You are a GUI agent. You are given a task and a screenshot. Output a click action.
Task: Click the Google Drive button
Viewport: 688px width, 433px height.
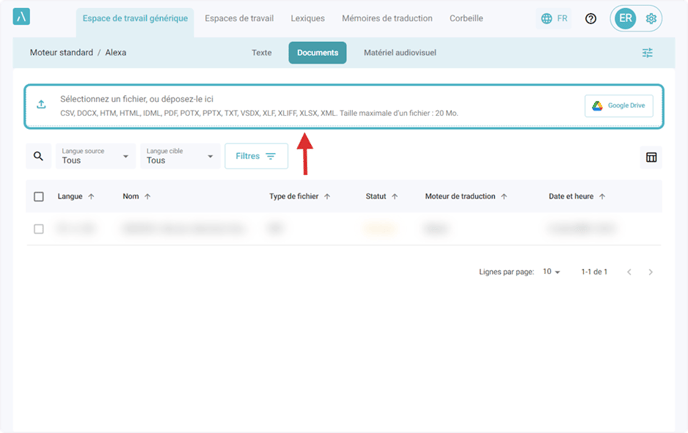(x=619, y=106)
